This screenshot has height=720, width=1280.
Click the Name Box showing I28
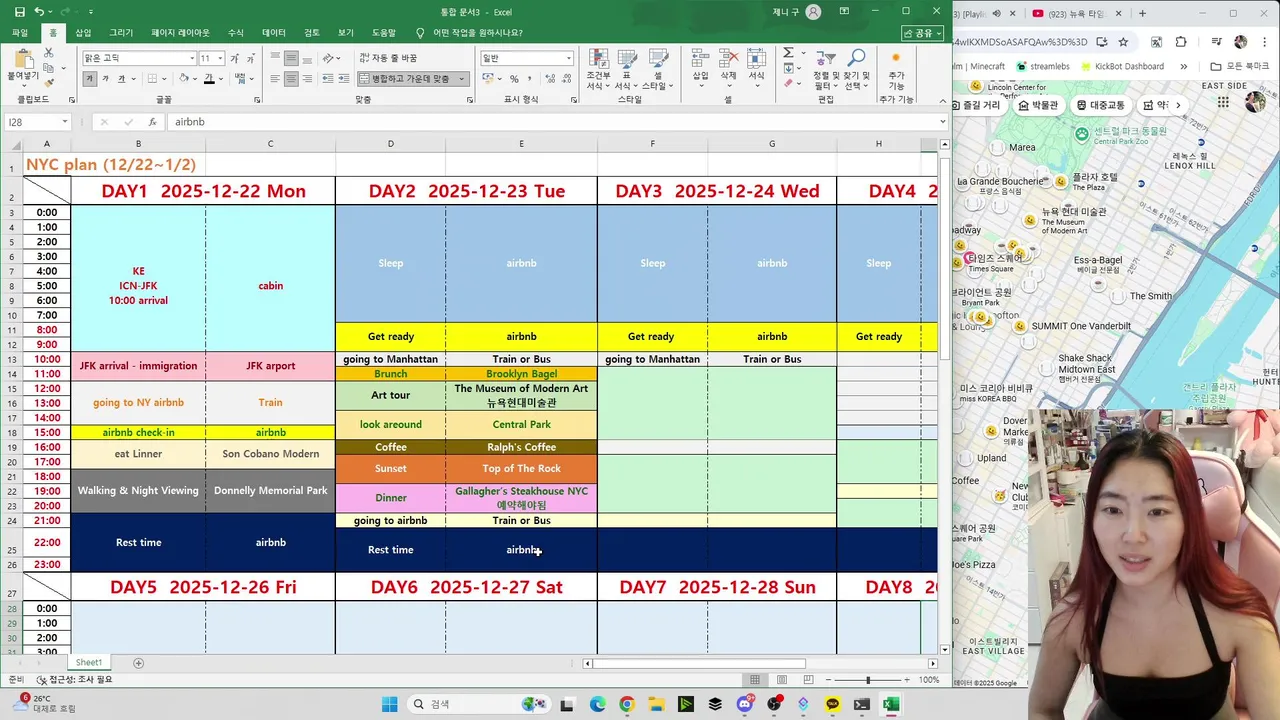tap(37, 122)
